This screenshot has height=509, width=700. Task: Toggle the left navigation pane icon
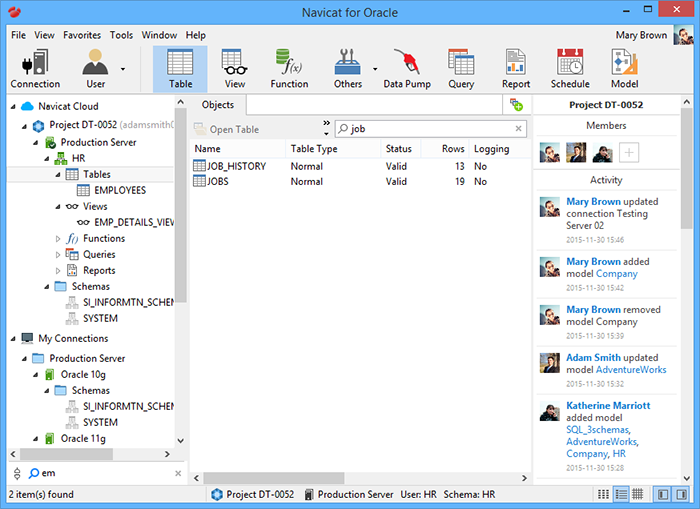663,494
